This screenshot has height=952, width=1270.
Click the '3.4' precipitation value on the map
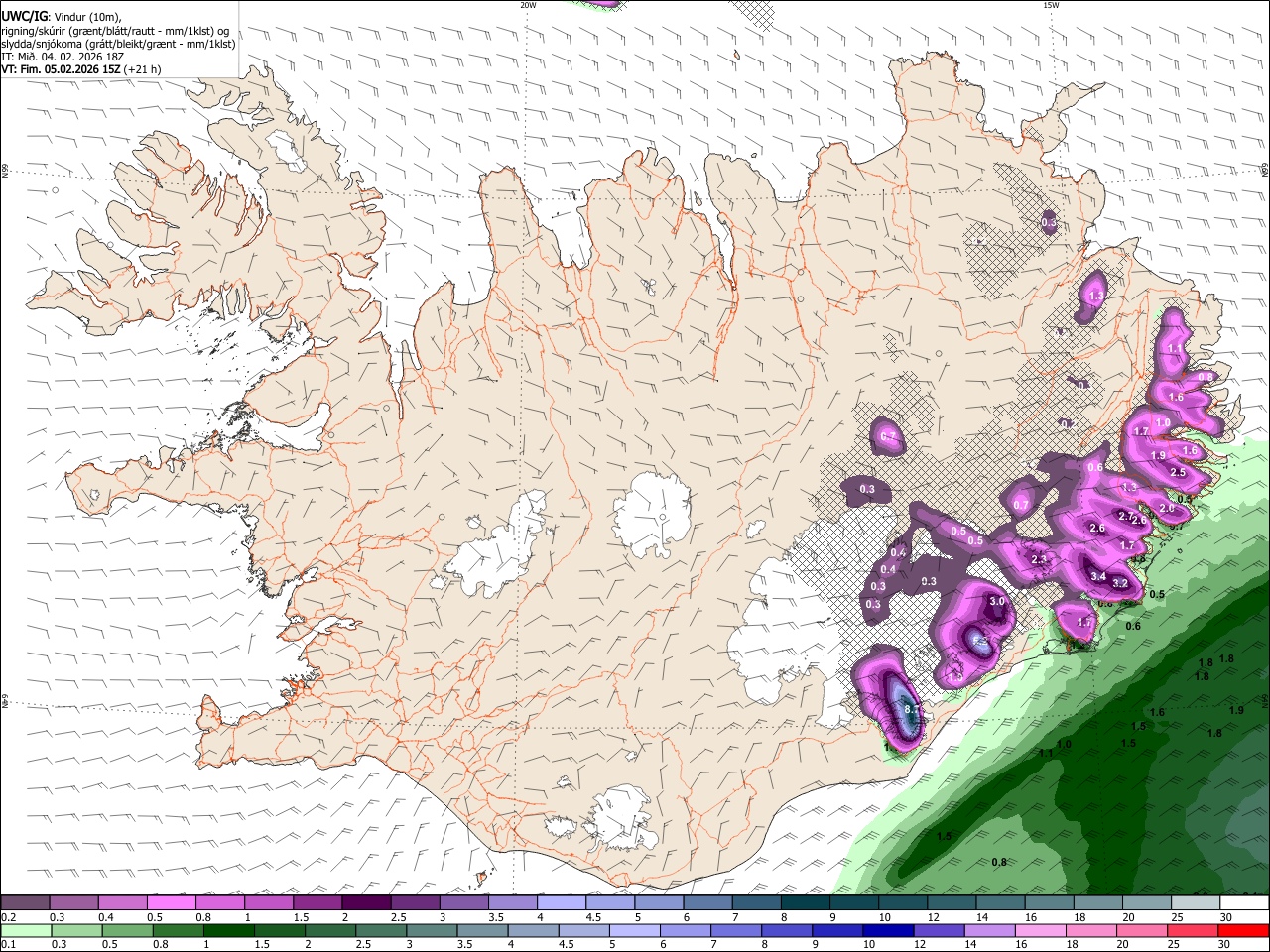[1098, 576]
